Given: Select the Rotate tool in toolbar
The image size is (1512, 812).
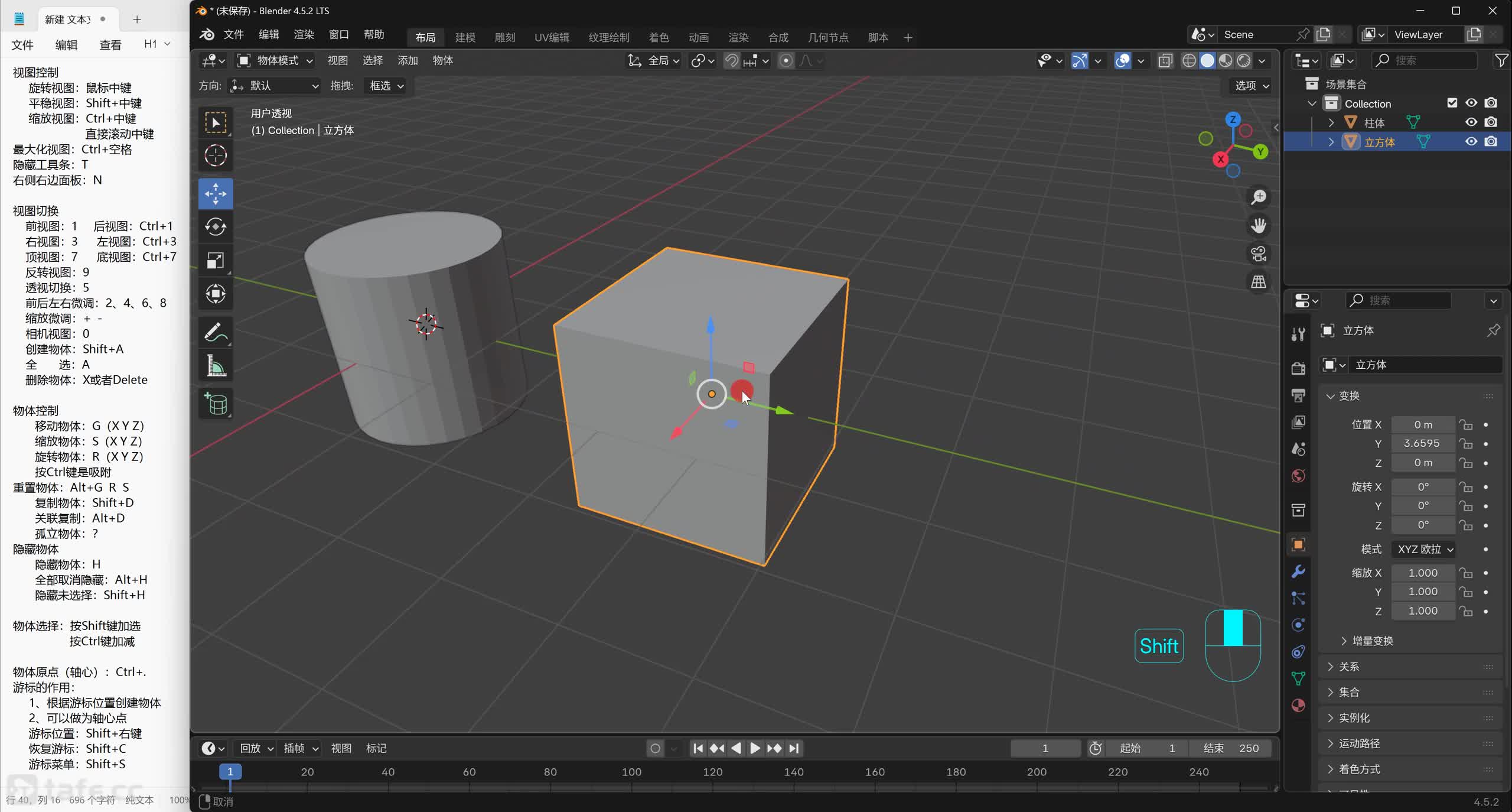Looking at the screenshot, I should point(216,227).
